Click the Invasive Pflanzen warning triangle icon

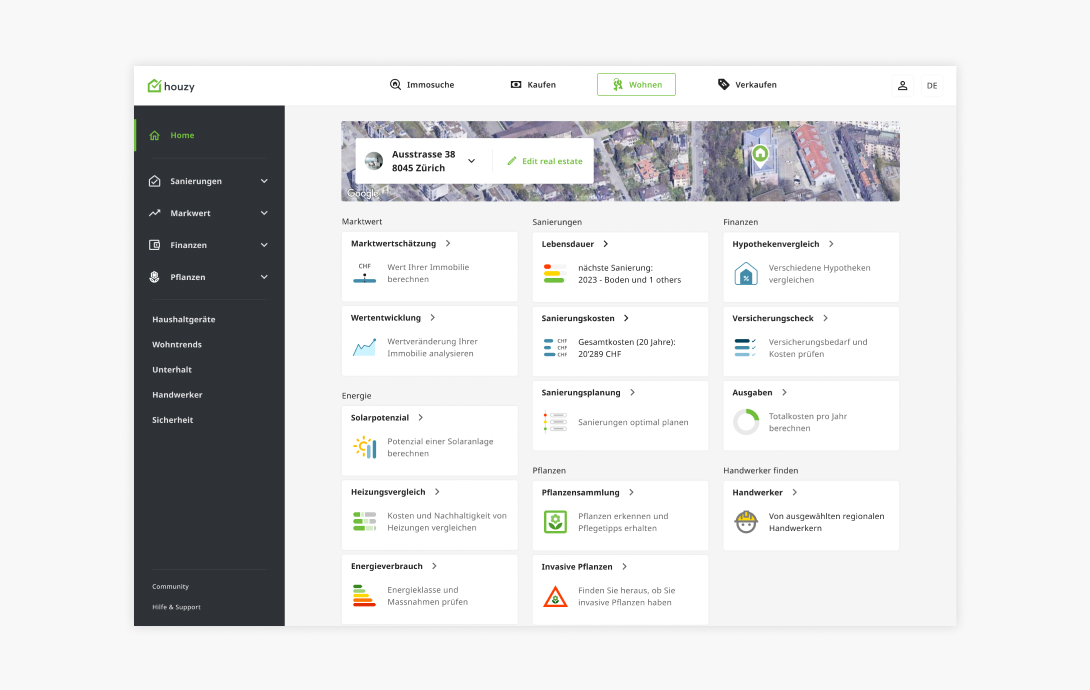[555, 596]
